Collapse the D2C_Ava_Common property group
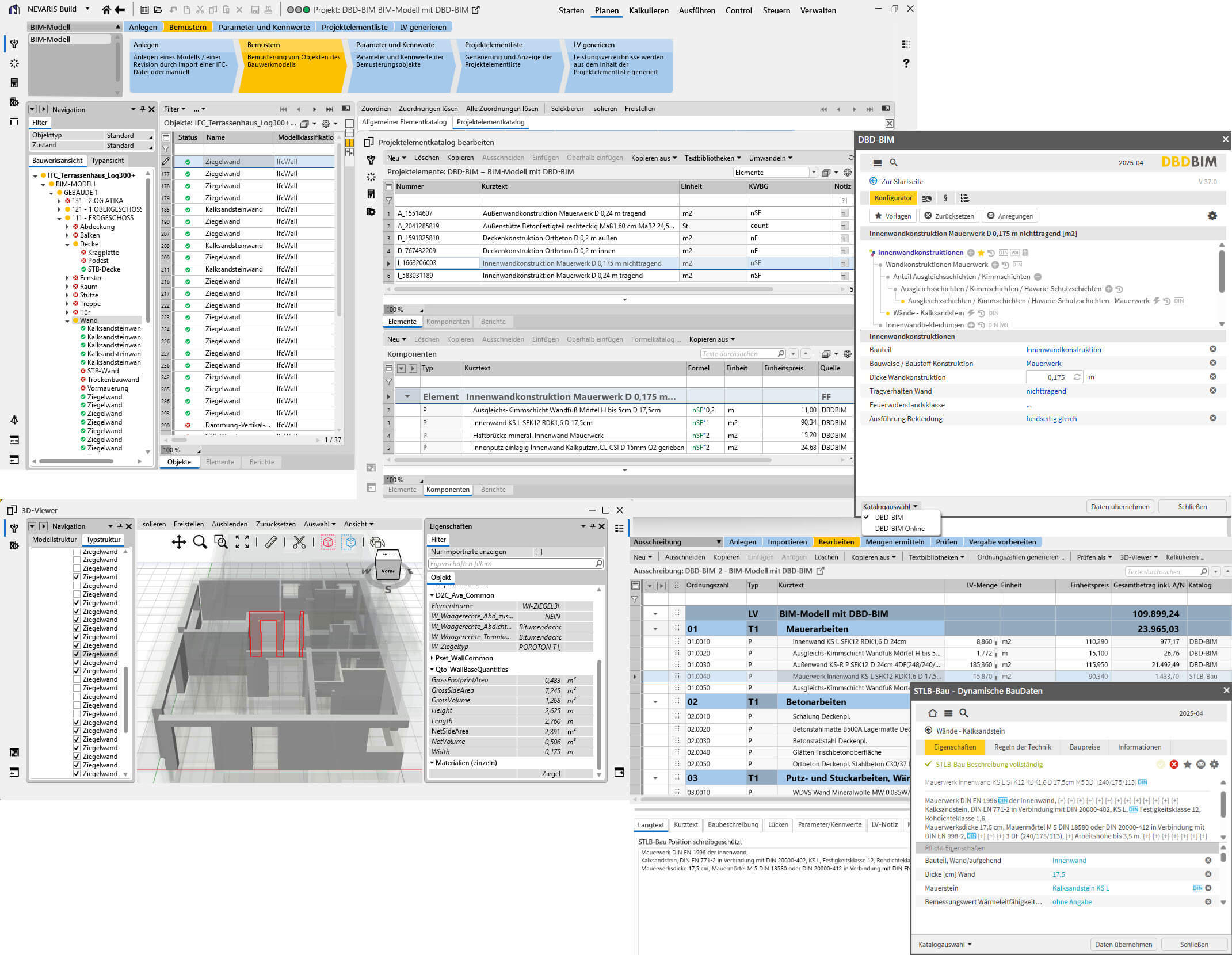Screen dimensions: 1232x955 [432, 595]
